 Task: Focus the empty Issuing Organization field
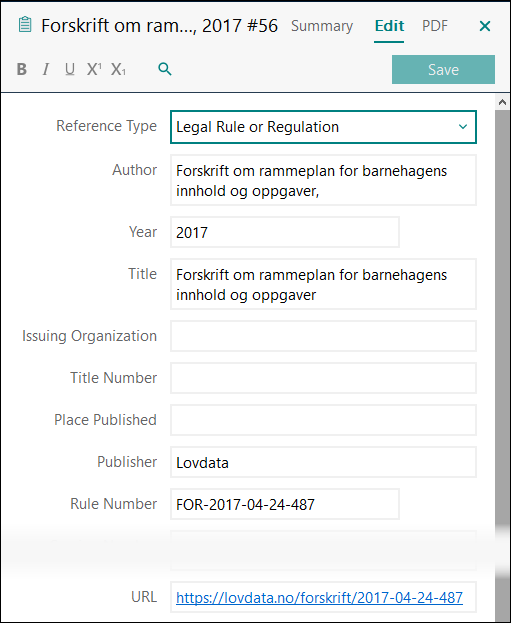click(323, 336)
